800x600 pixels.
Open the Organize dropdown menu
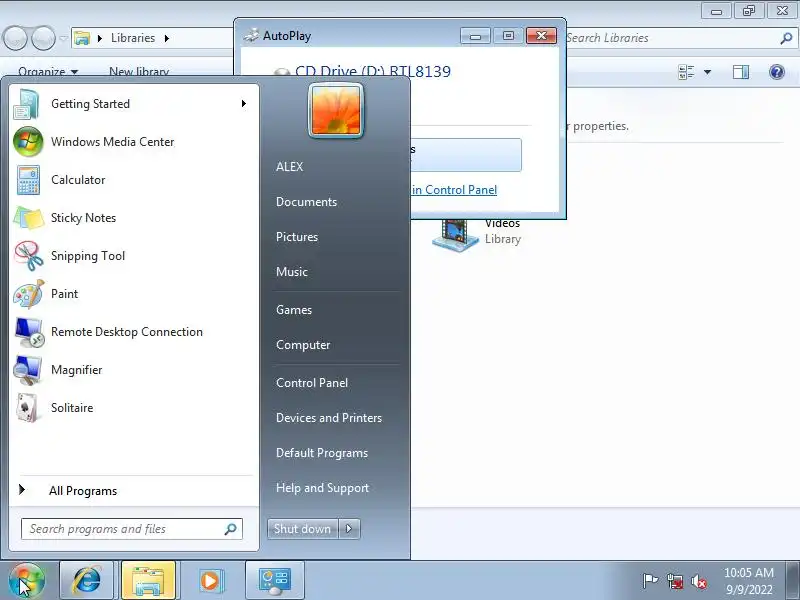click(48, 72)
